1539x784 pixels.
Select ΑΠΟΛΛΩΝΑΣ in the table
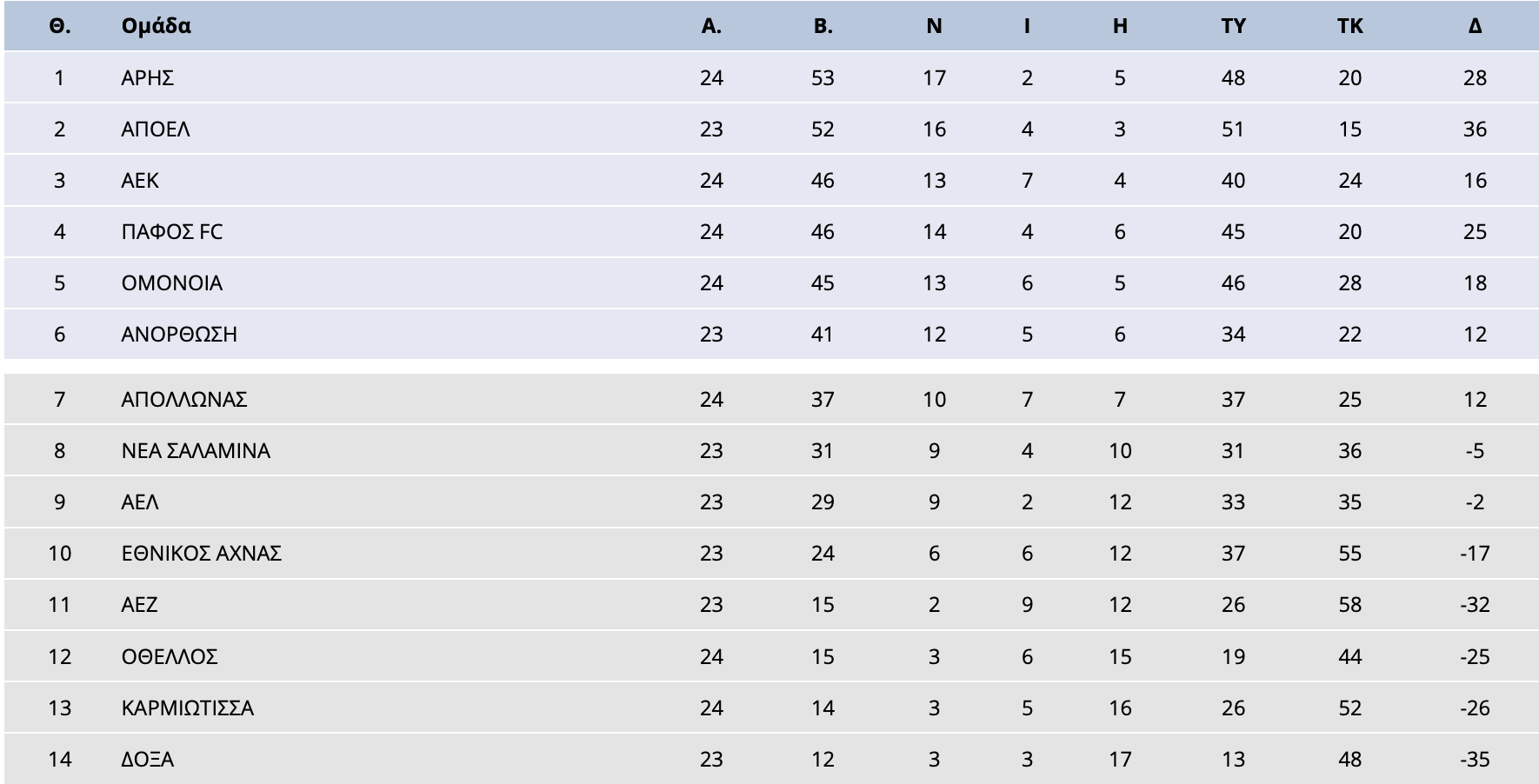click(x=184, y=400)
